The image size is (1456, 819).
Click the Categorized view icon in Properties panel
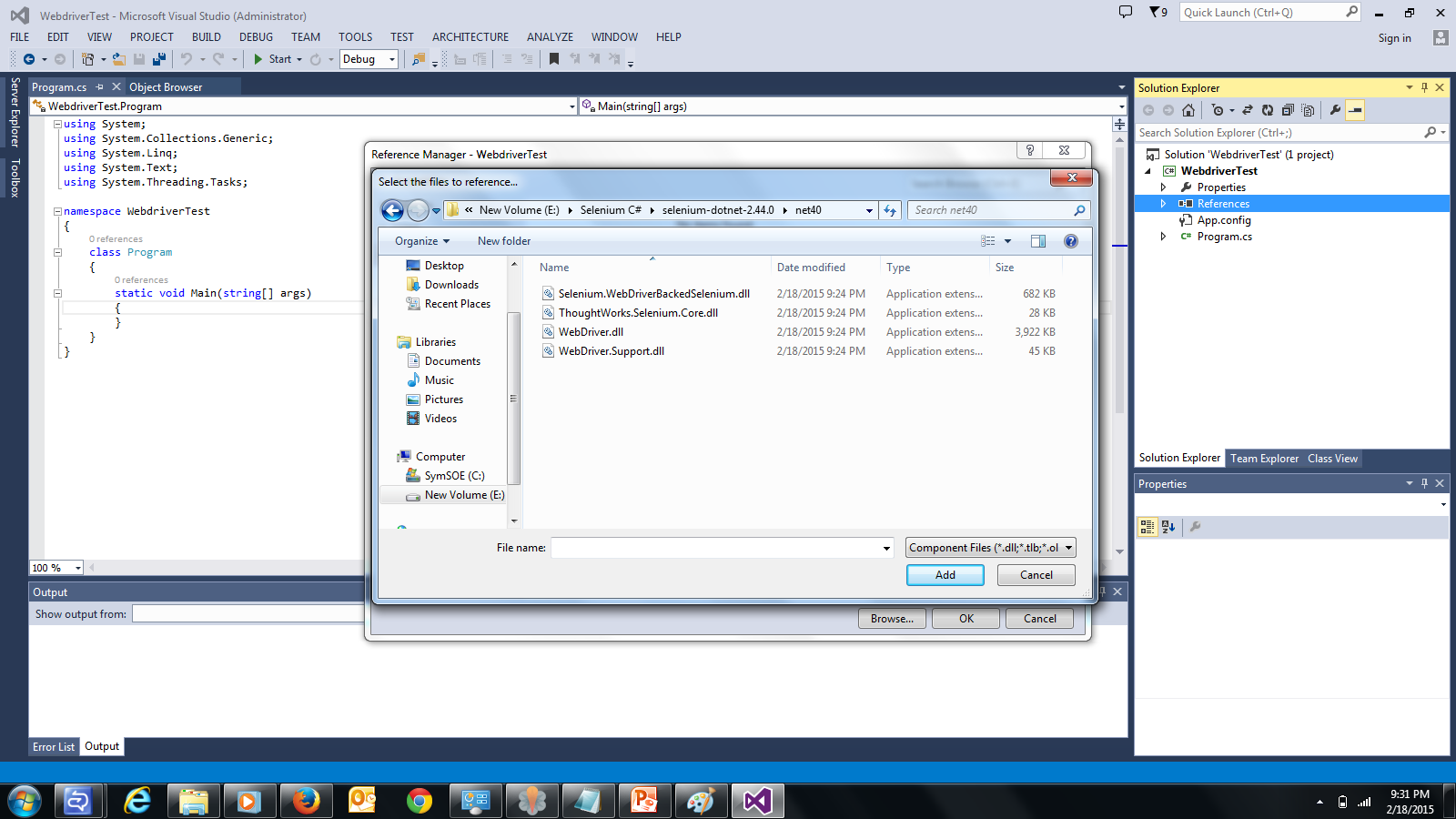[1148, 526]
